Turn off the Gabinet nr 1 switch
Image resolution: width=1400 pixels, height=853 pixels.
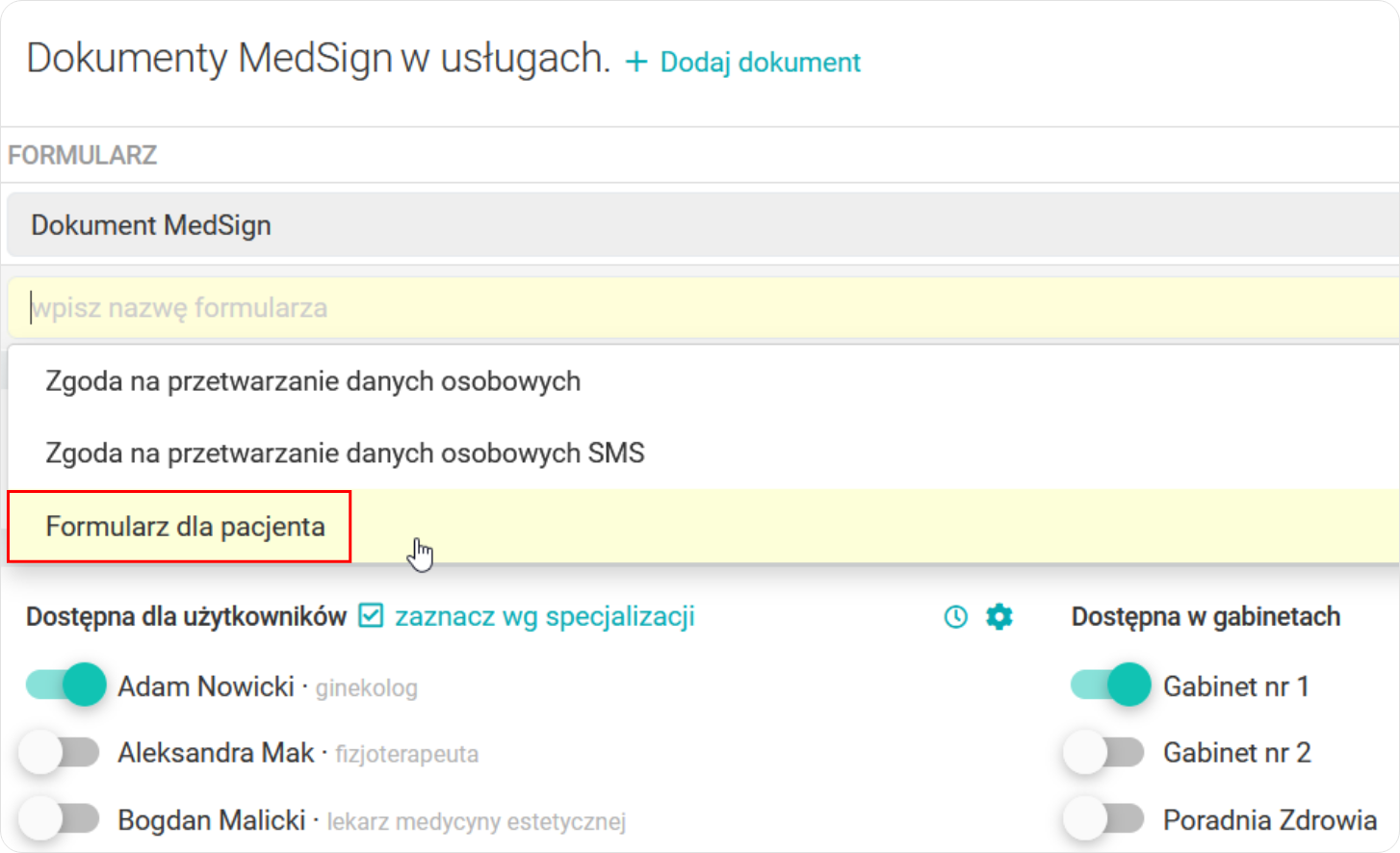[1110, 685]
